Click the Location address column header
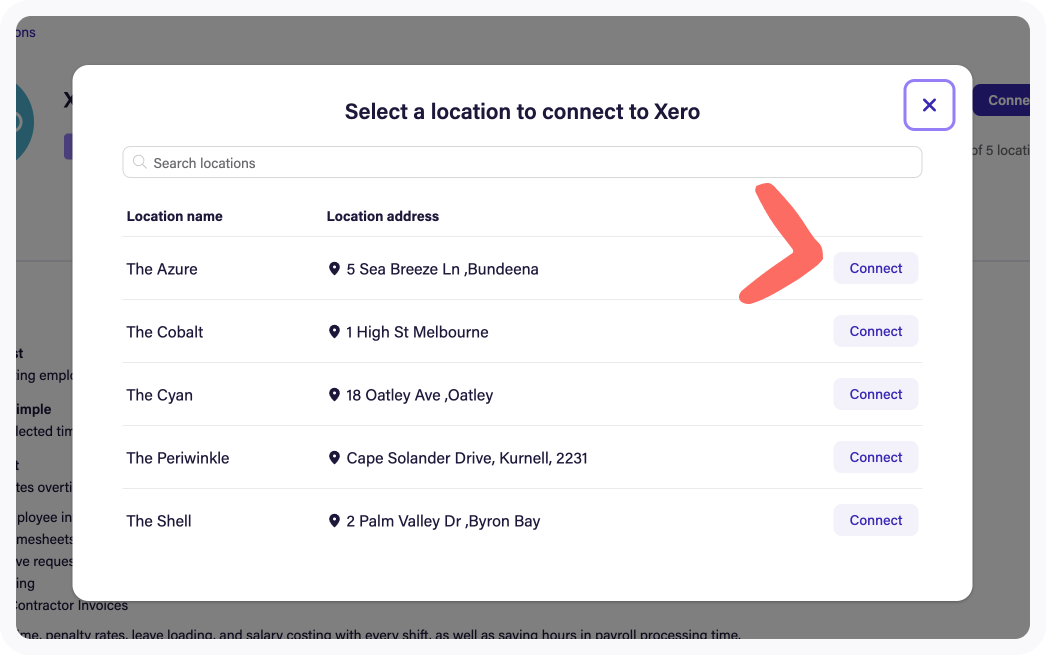 tap(383, 216)
